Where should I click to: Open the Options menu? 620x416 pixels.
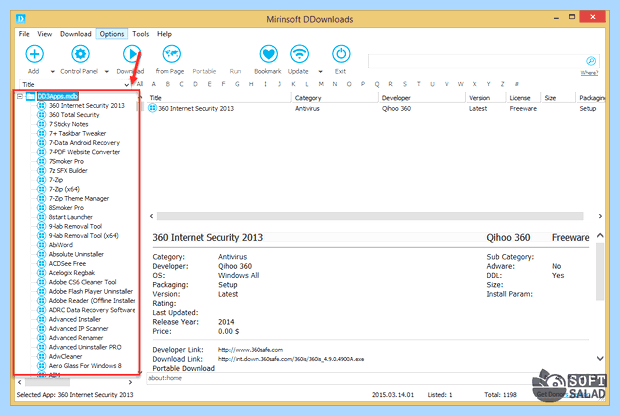[x=112, y=34]
